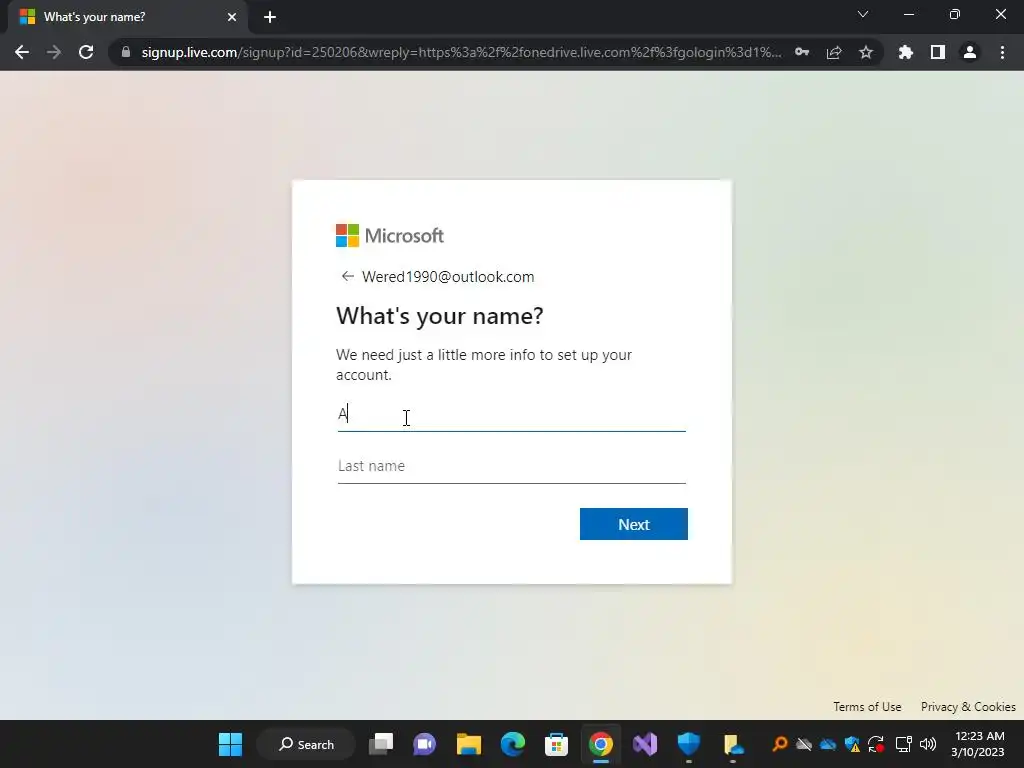Open a new browser tab
Viewport: 1024px width, 768px height.
point(270,17)
